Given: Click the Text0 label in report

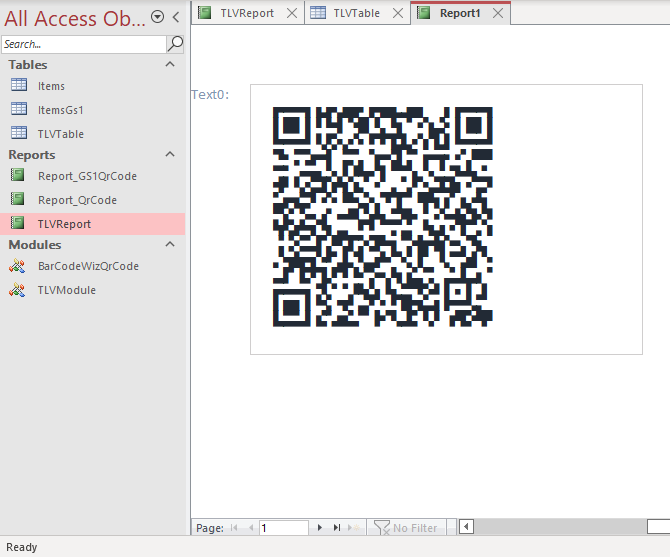Looking at the screenshot, I should 210,94.
